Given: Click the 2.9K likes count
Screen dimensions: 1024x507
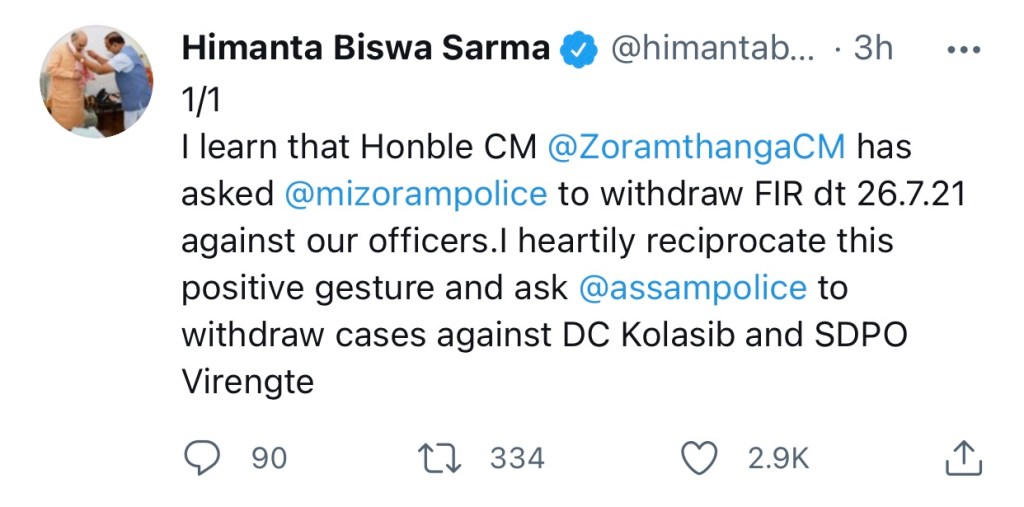Looking at the screenshot, I should point(778,458).
